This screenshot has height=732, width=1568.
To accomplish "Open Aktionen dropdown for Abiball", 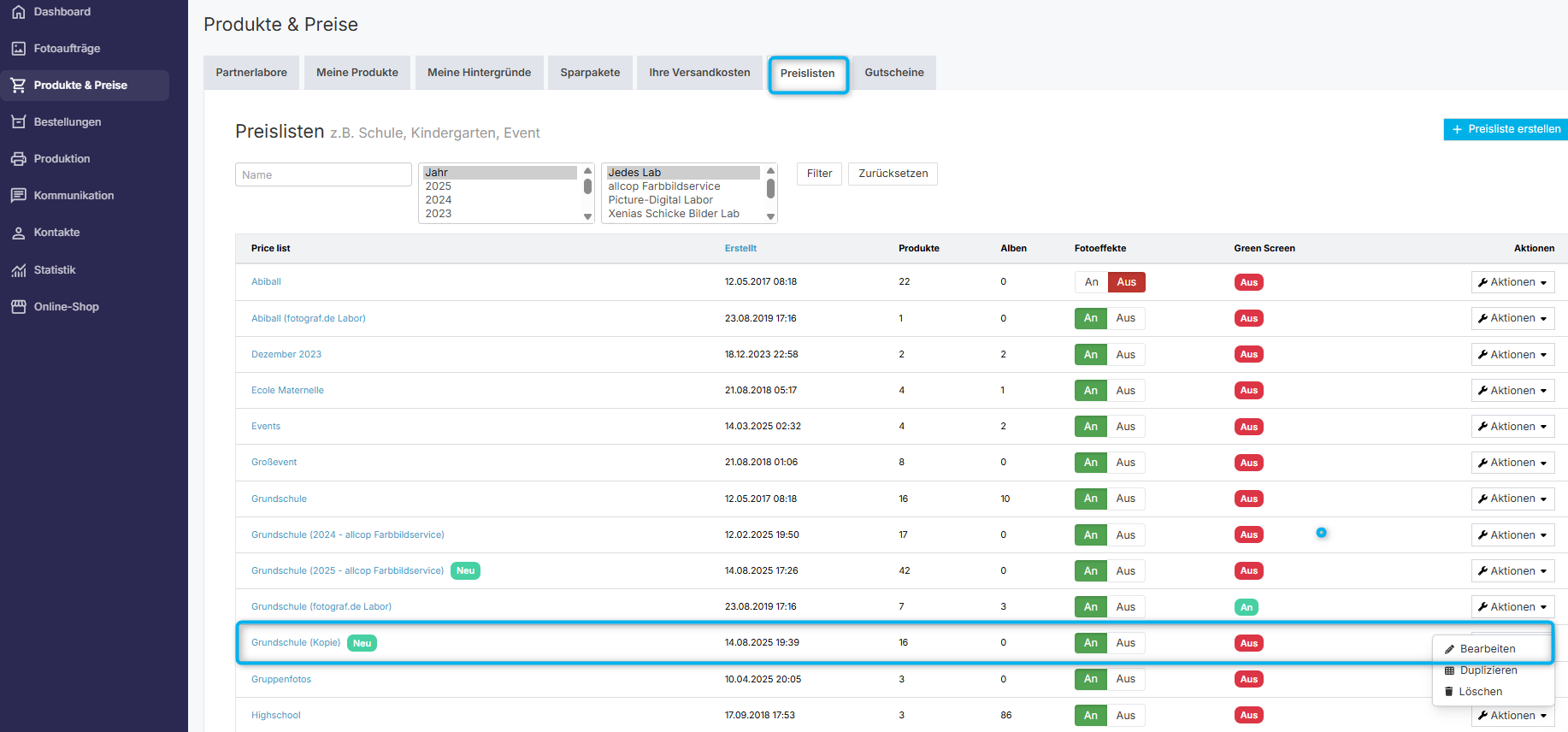I will coord(1512,282).
